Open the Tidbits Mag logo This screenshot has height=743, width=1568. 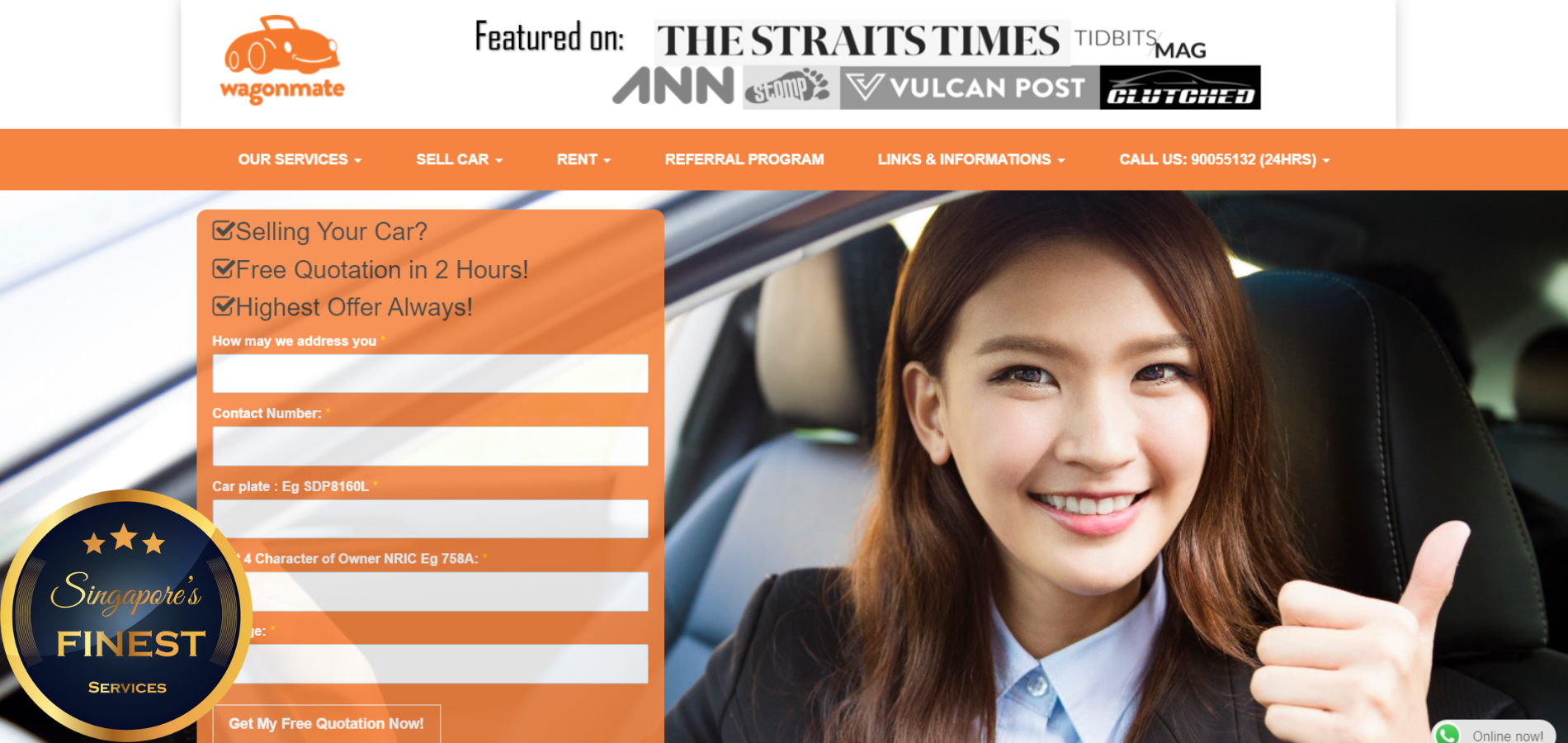click(1140, 43)
